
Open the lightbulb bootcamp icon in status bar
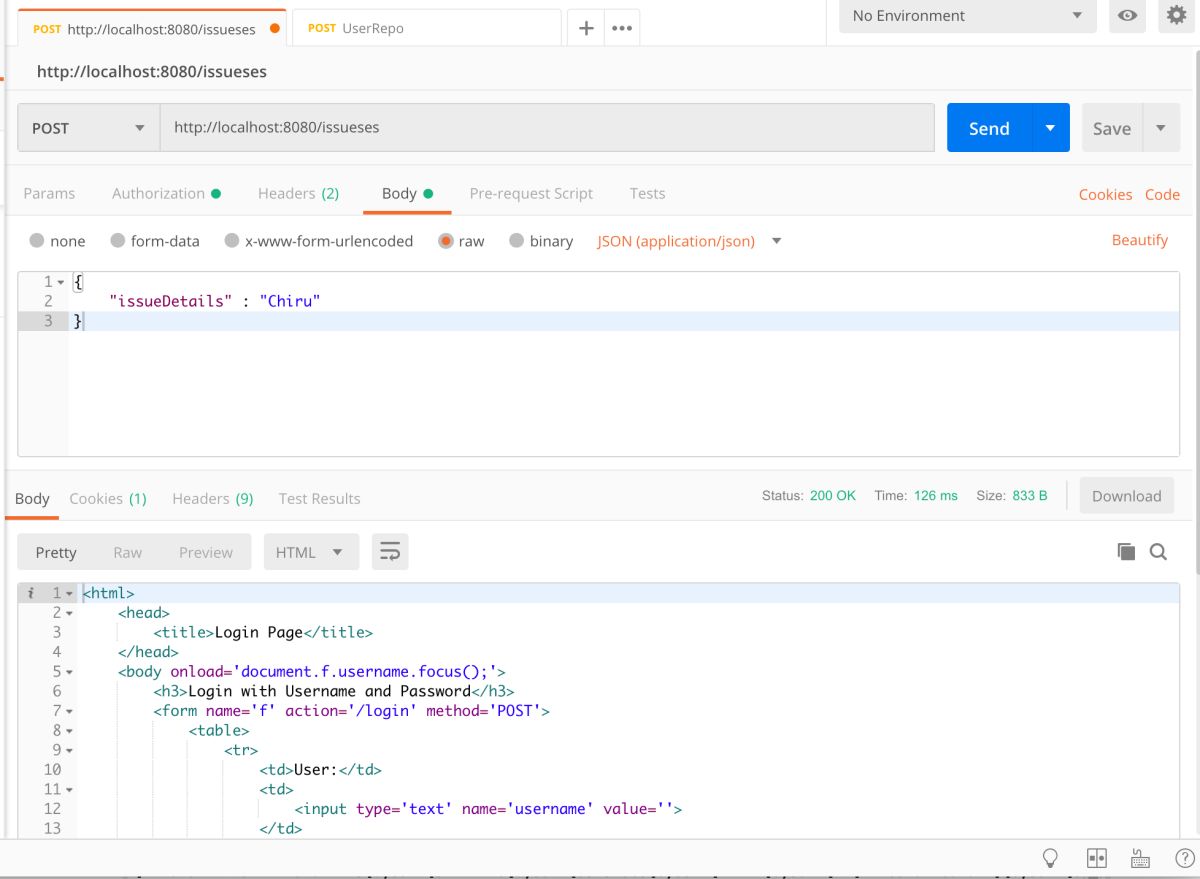coord(1050,858)
